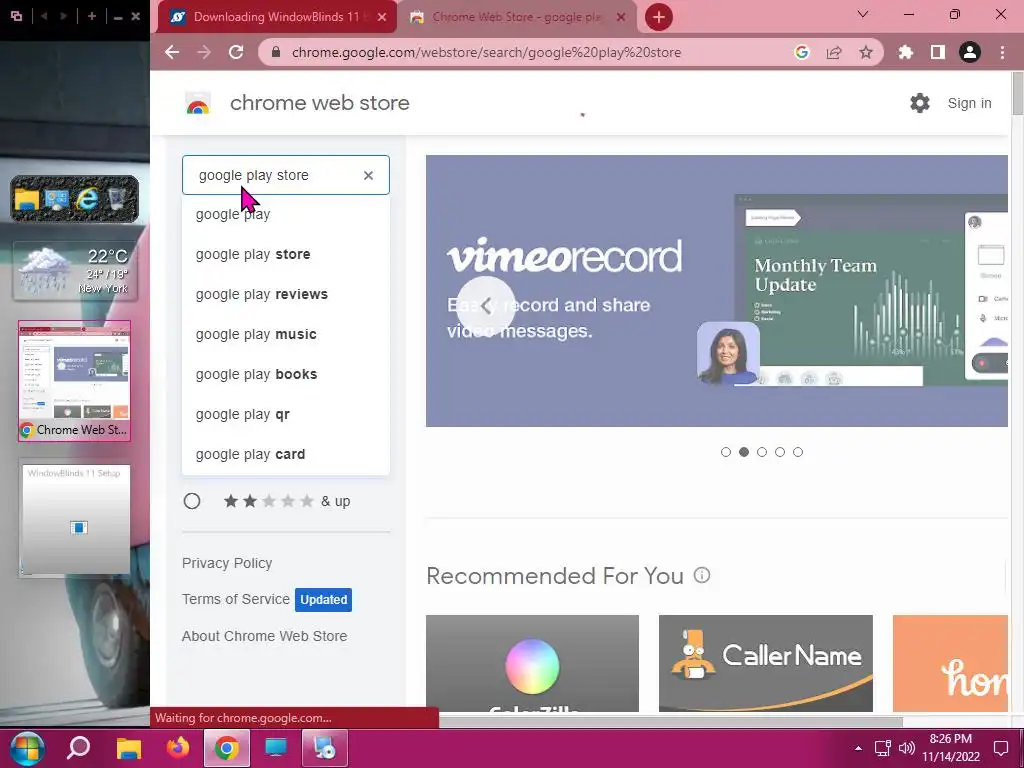
Task: Select fourth carousel dot
Action: 780,452
